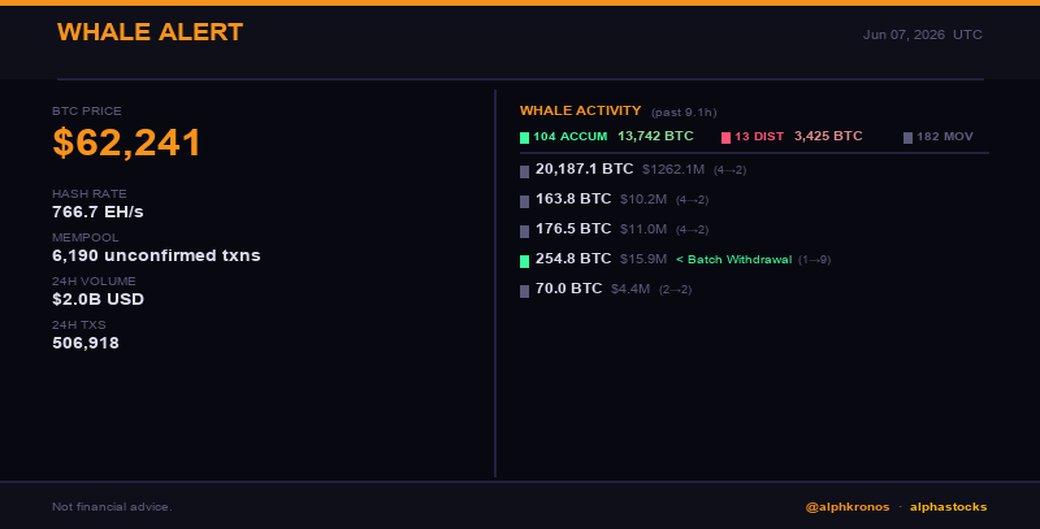Click the 182 MOV count

(944, 137)
